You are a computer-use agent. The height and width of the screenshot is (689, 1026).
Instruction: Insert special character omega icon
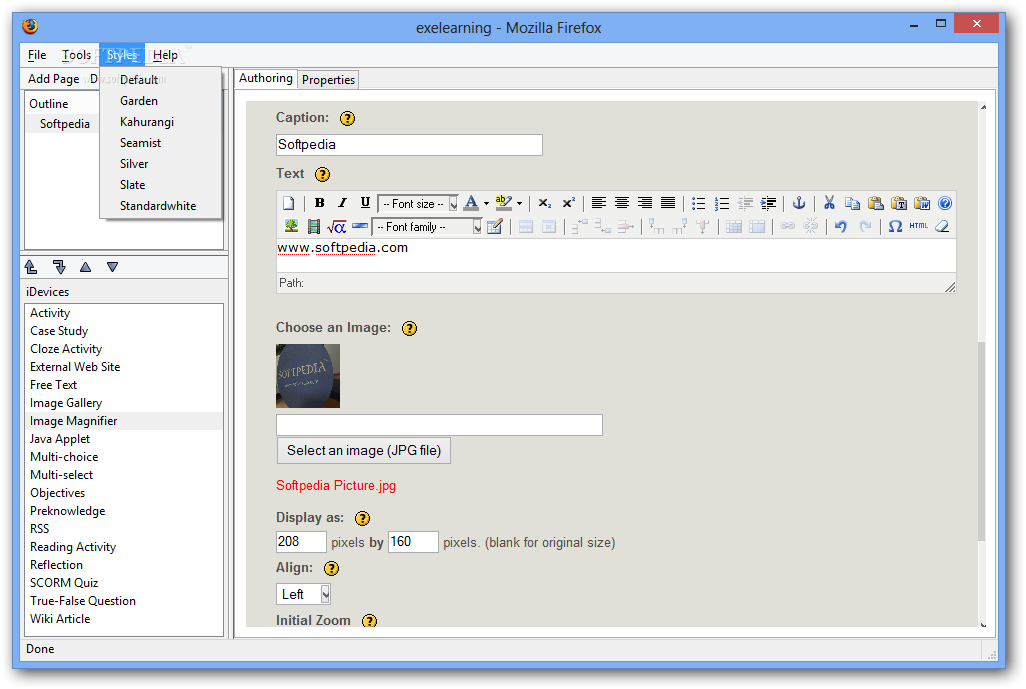pos(895,226)
